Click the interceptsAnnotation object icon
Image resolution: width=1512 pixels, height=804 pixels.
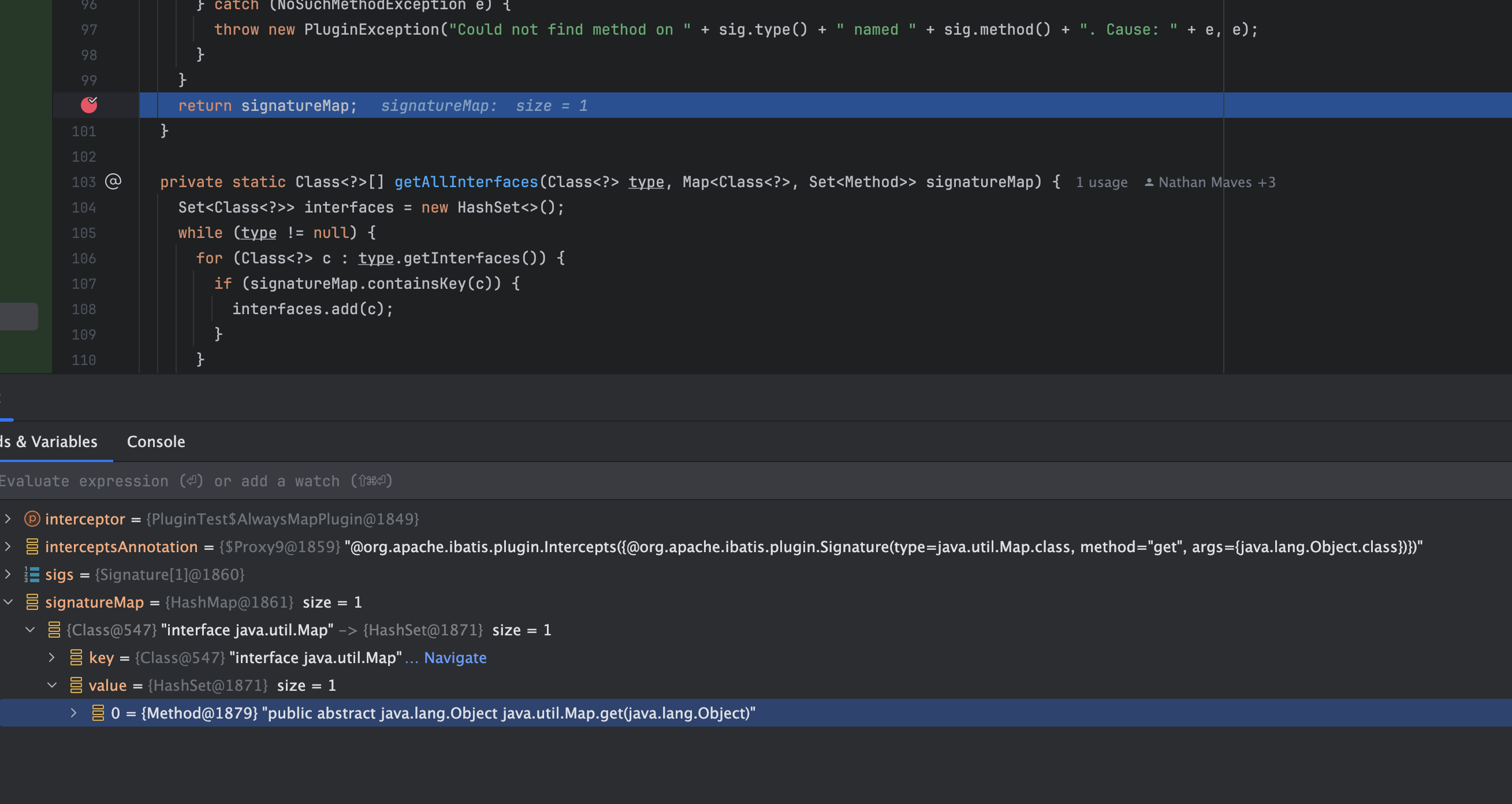coord(32,546)
